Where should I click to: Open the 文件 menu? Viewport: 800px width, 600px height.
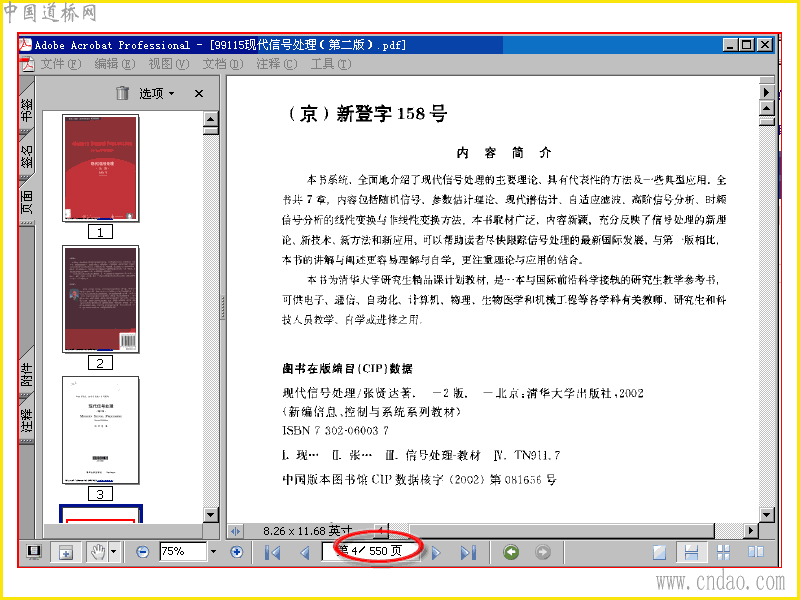[x=61, y=64]
